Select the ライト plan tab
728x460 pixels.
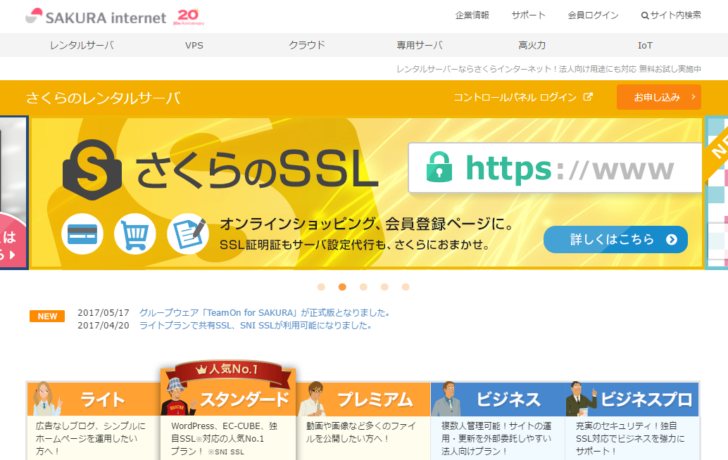tap(93, 399)
